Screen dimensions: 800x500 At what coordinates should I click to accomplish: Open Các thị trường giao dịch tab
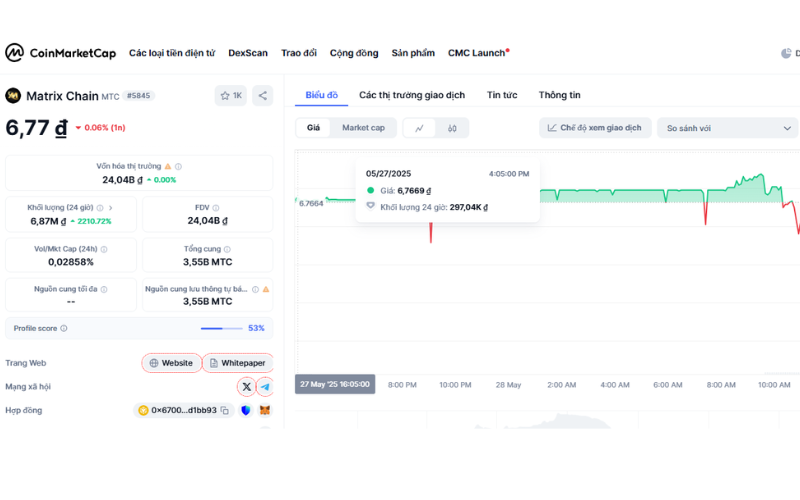point(412,95)
